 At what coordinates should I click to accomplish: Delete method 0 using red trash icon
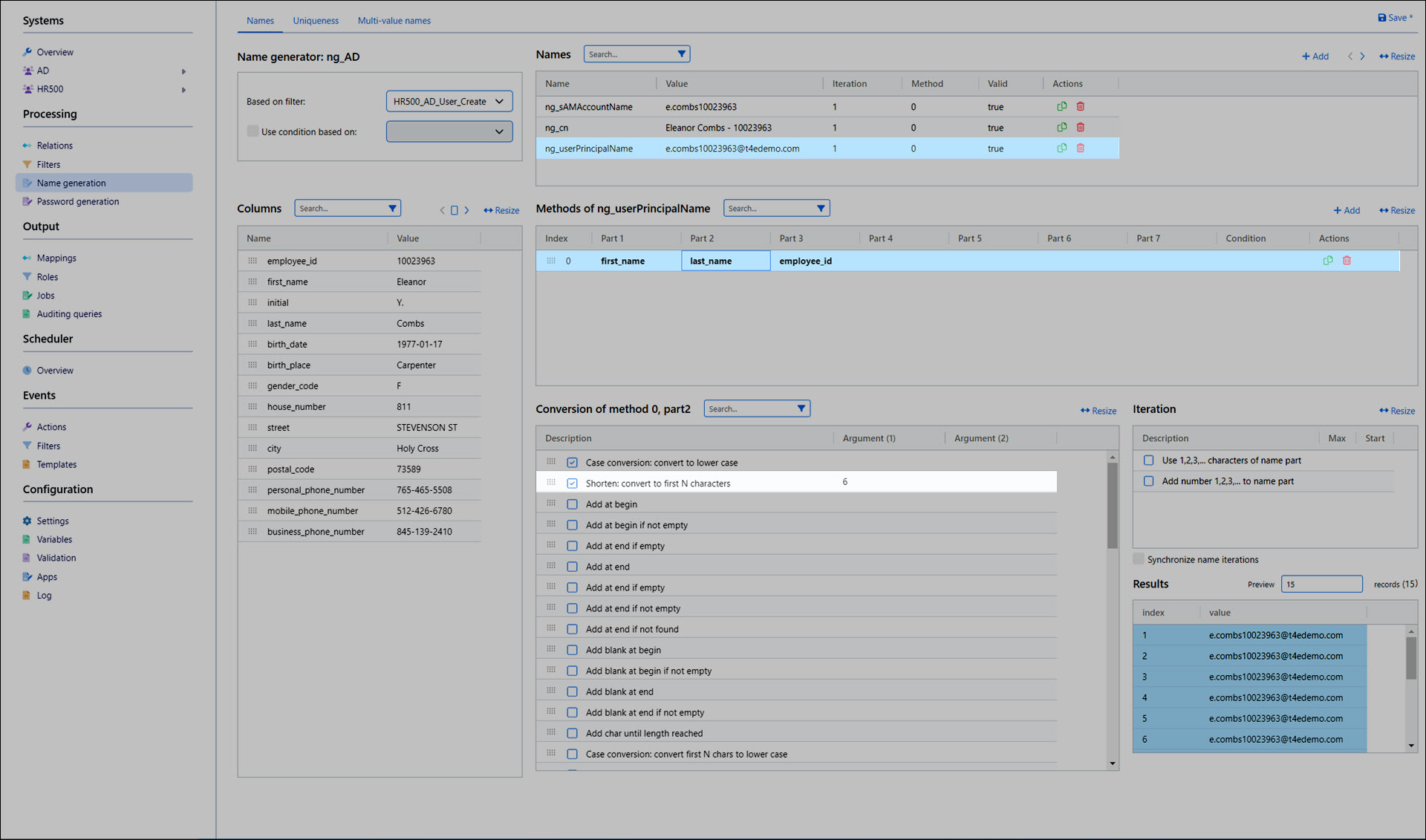(1347, 261)
